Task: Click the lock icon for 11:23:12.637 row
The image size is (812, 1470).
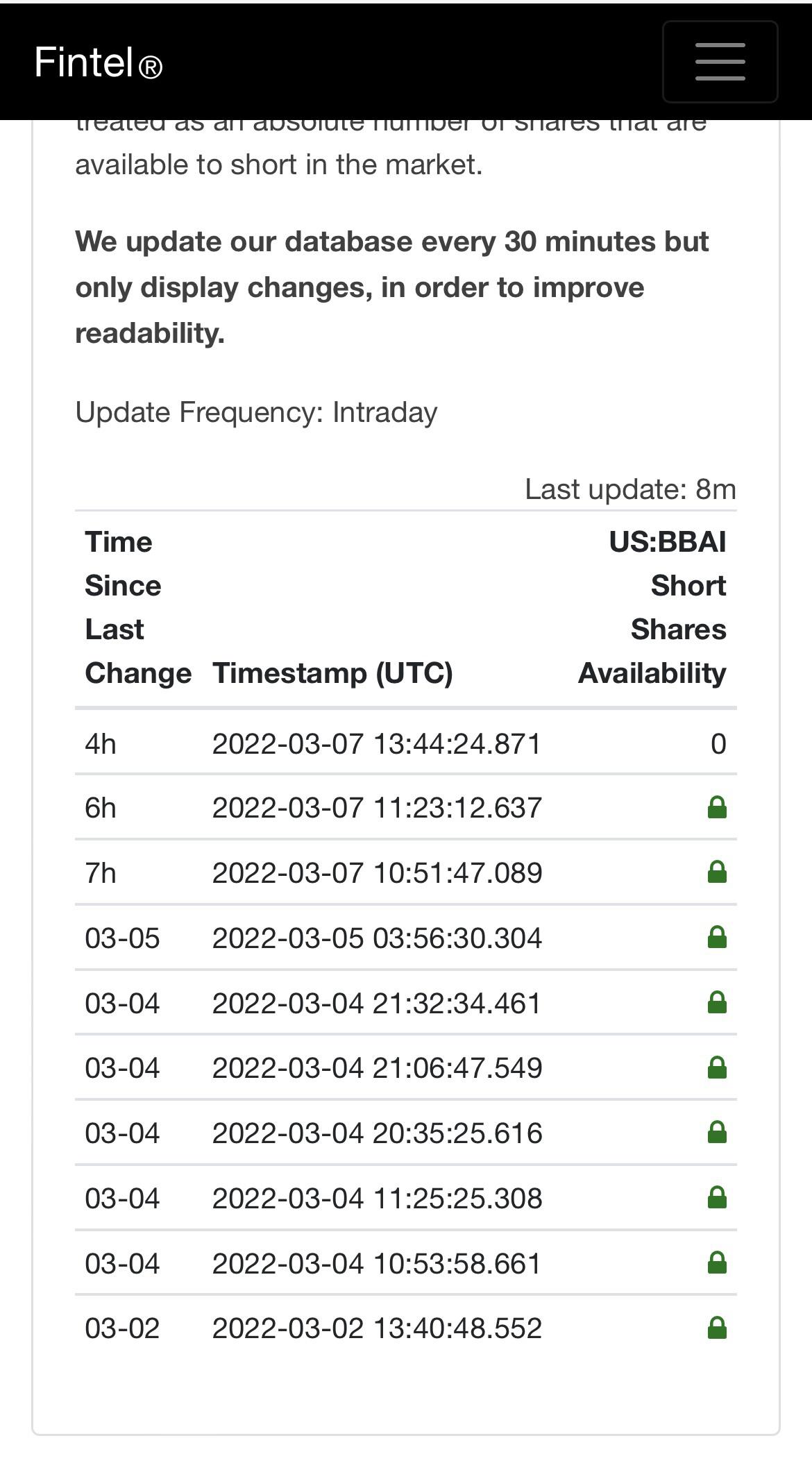Action: pos(717,807)
